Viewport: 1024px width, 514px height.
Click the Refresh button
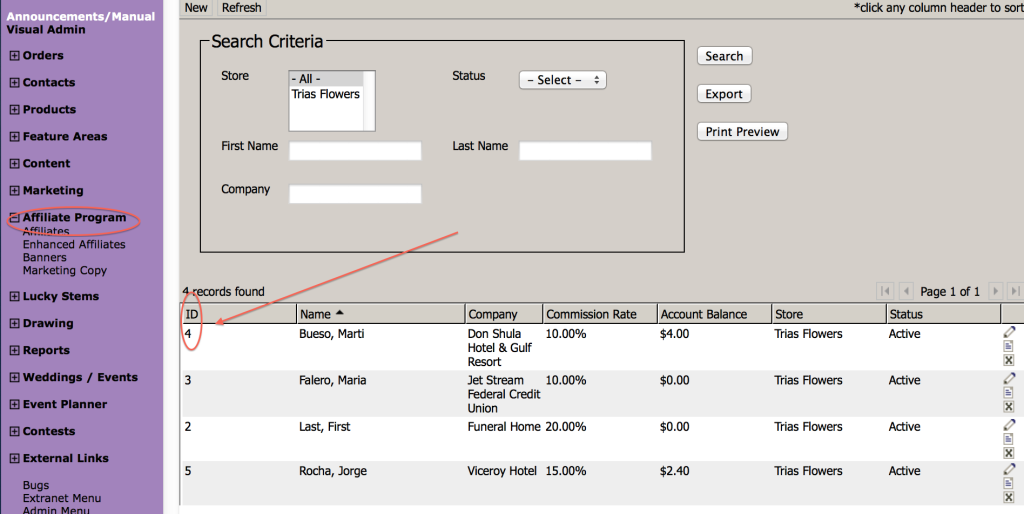coord(242,8)
